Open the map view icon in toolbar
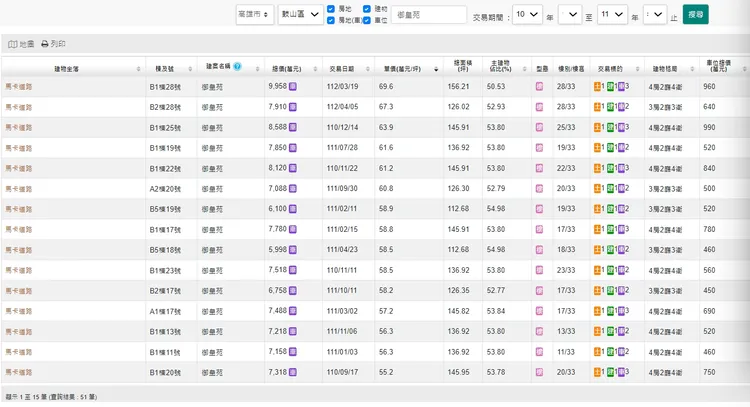 13,44
